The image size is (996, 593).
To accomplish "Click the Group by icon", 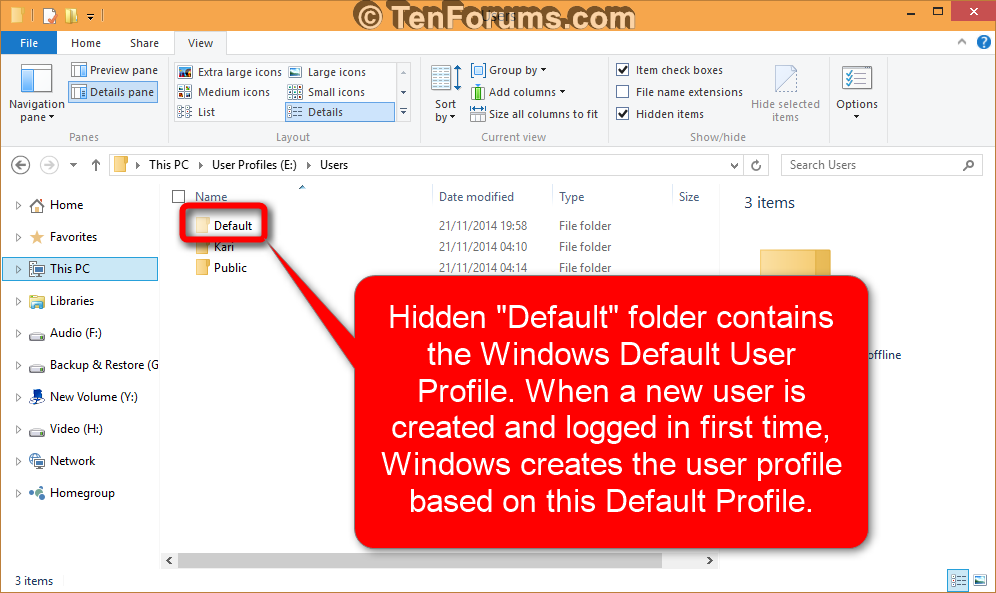I will [x=480, y=70].
